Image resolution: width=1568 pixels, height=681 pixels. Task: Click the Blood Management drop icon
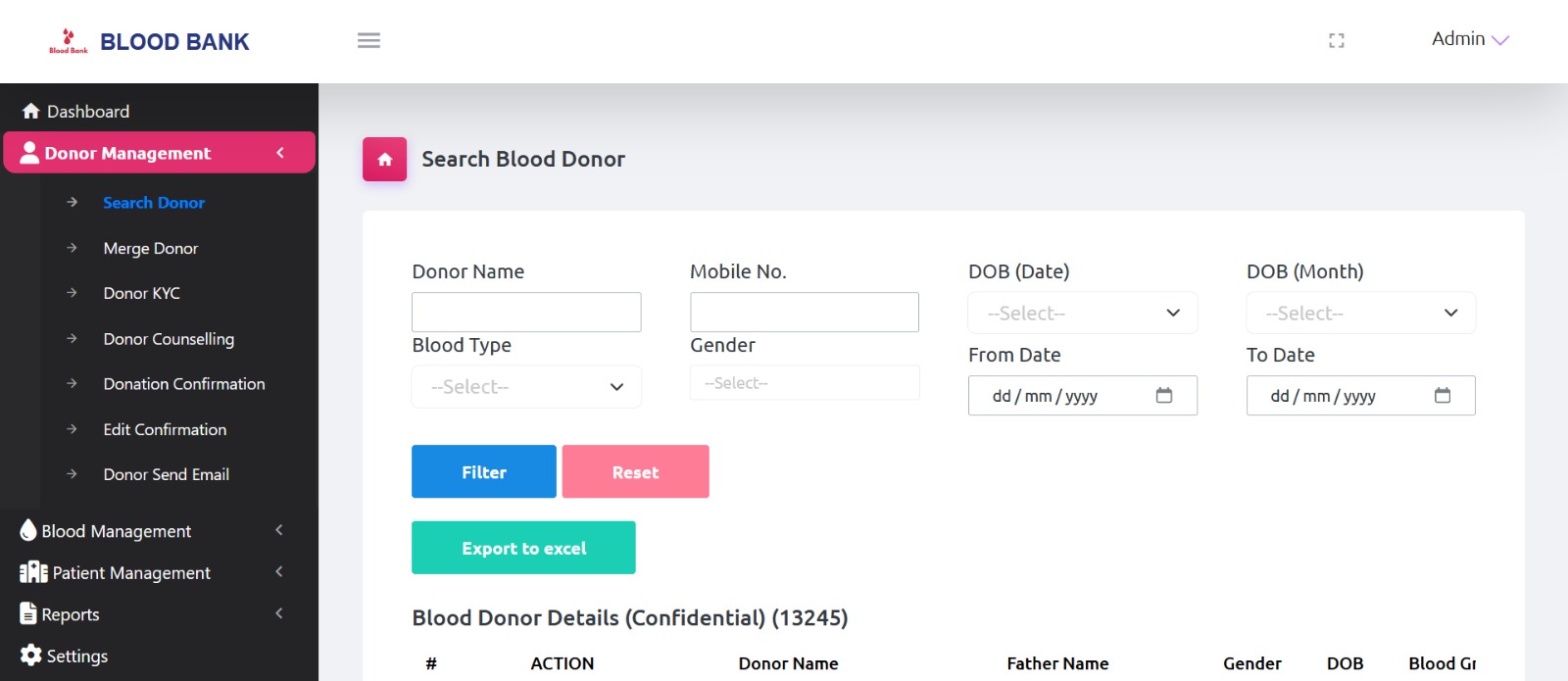(27, 530)
